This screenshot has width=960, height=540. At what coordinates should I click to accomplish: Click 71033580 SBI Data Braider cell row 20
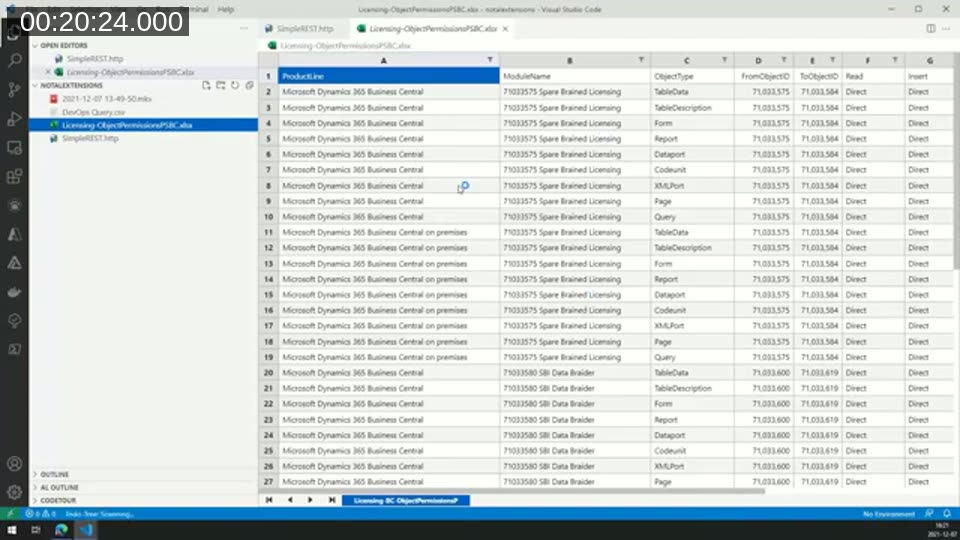(575, 372)
